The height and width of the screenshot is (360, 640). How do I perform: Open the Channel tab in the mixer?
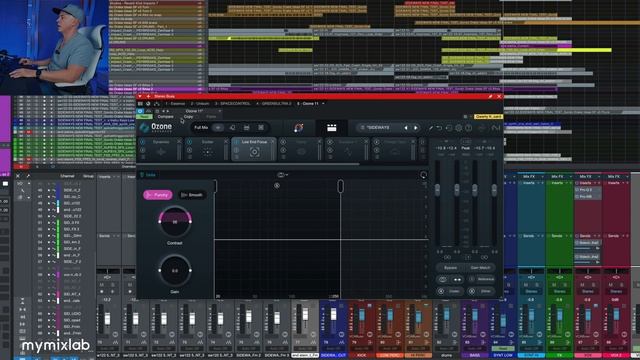tap(67, 176)
